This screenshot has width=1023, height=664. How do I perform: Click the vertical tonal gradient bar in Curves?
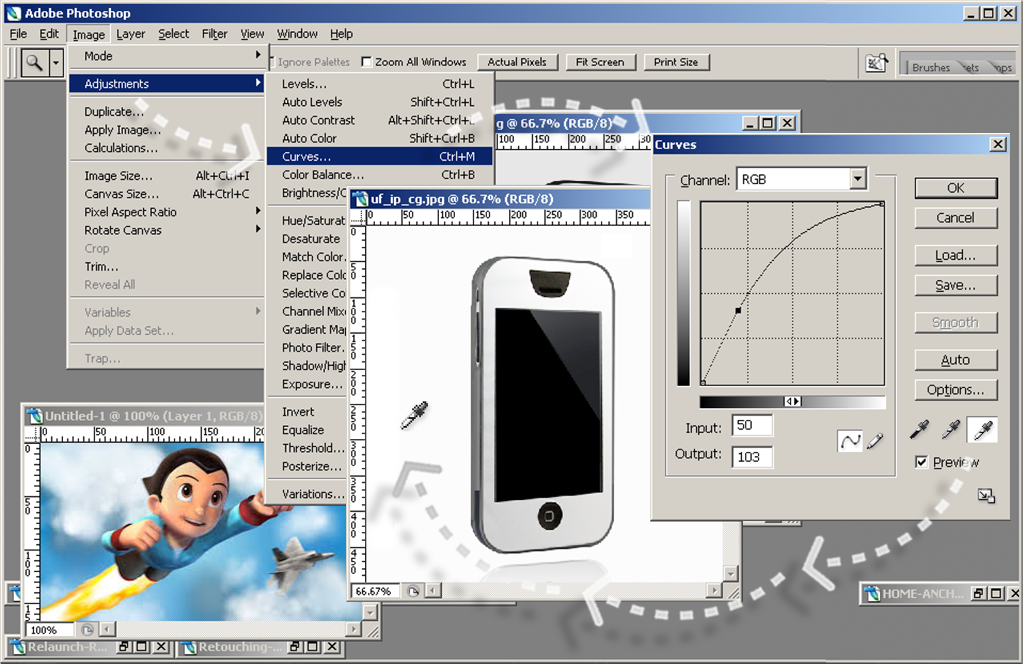coord(683,294)
